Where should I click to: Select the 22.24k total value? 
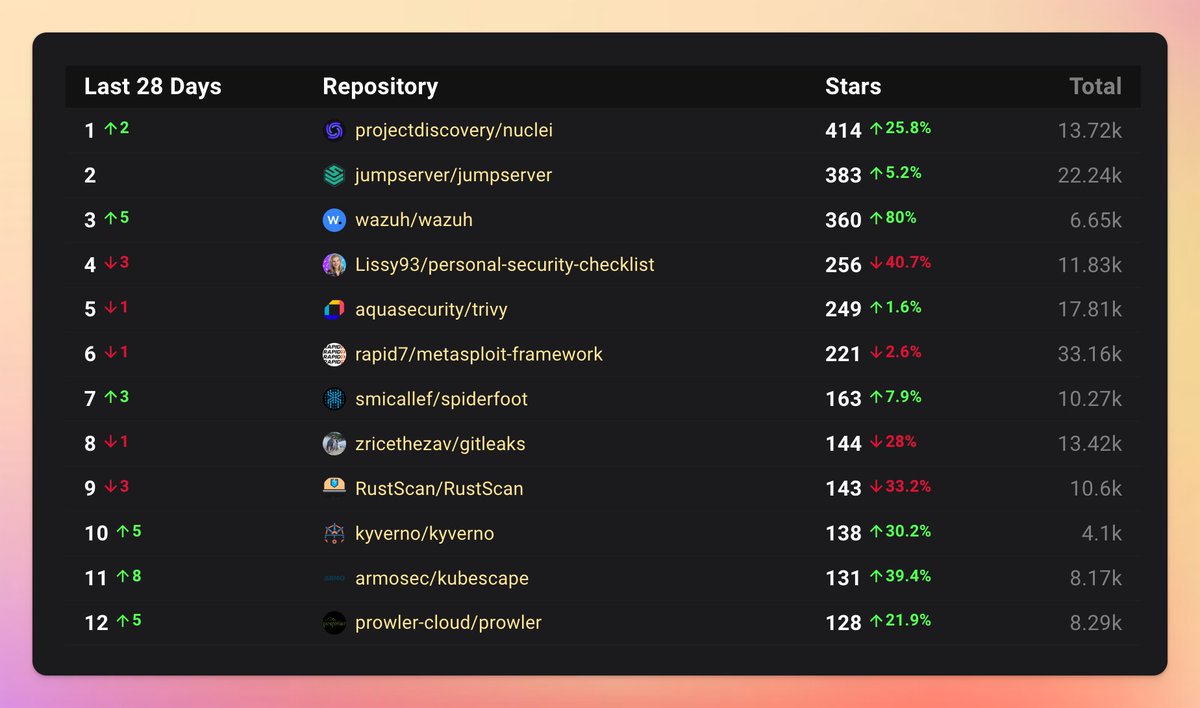tap(1090, 176)
